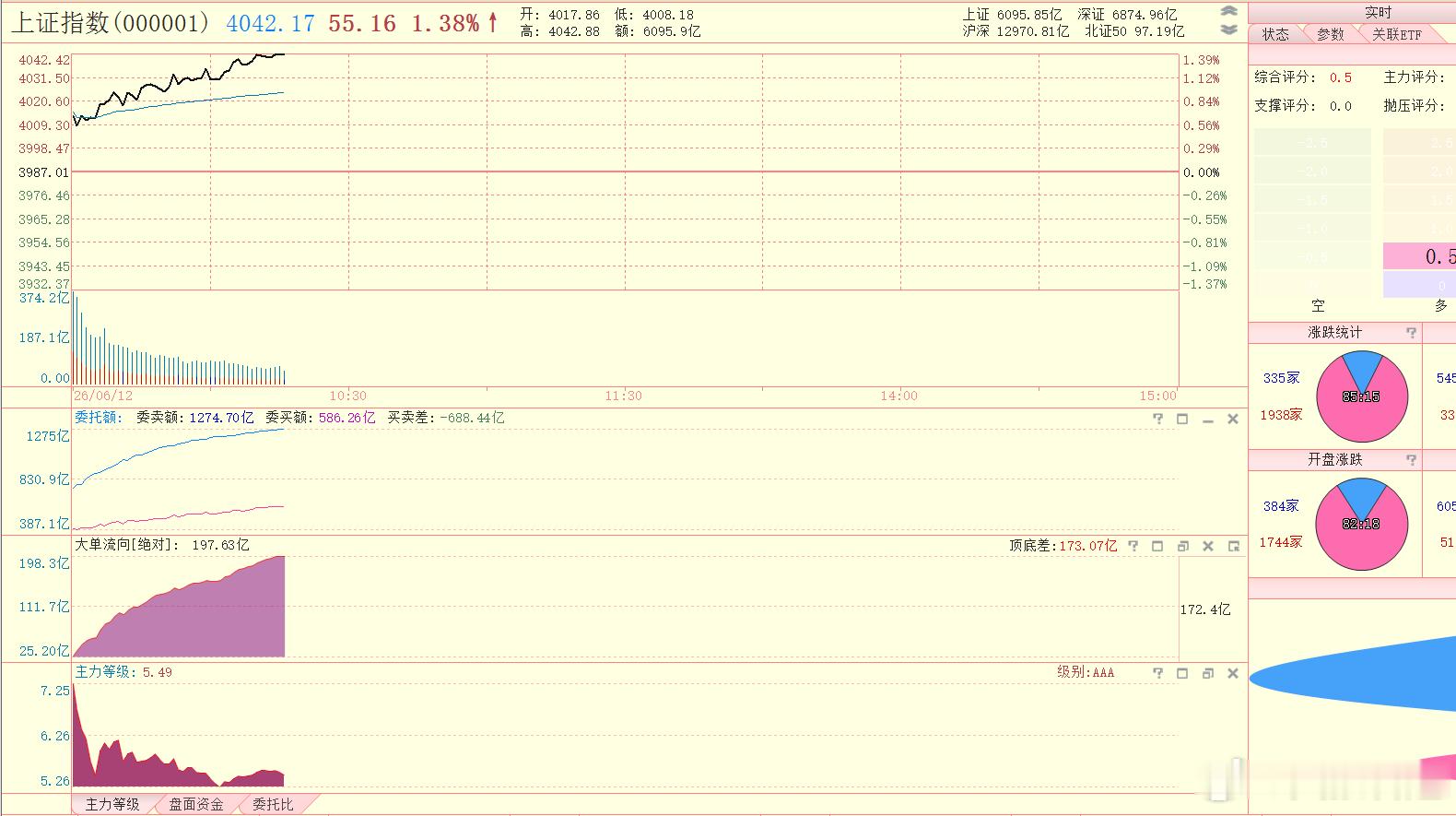
Task: Click the 北证50 97.19亿 figure
Action: click(1134, 31)
